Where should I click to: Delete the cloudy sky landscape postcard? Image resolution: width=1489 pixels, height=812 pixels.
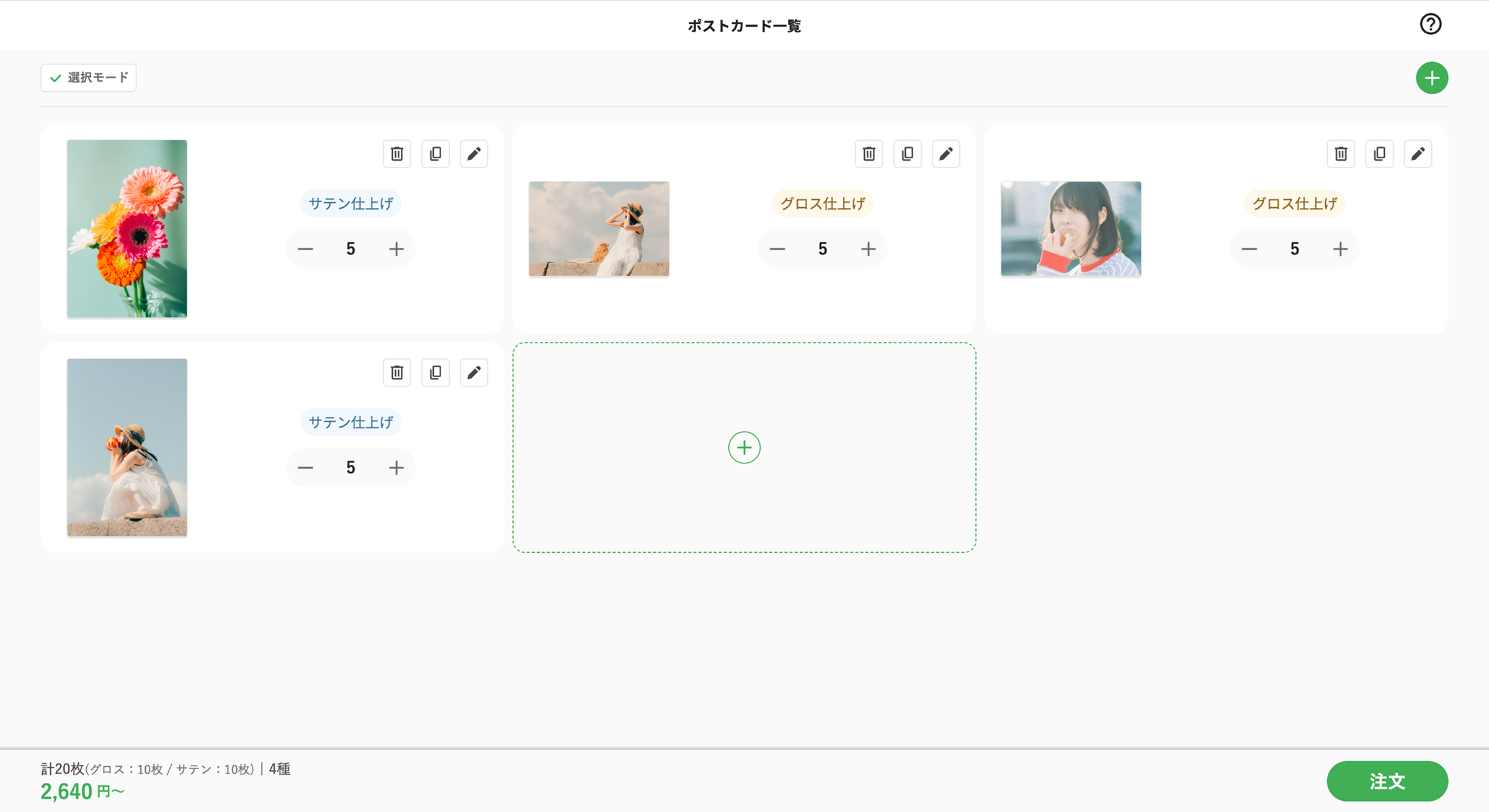click(x=869, y=154)
